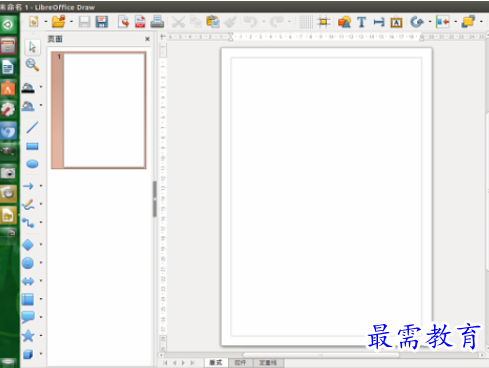Click the Save As floppy icon
This screenshot has height=368, width=489.
pos(102,22)
